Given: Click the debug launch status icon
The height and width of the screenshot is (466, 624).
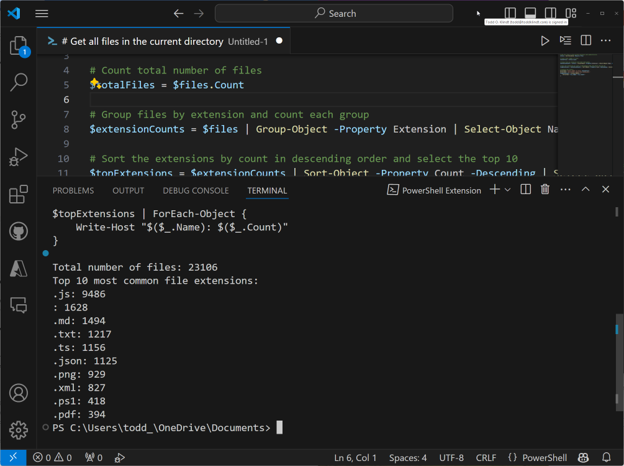Looking at the screenshot, I should pos(120,458).
